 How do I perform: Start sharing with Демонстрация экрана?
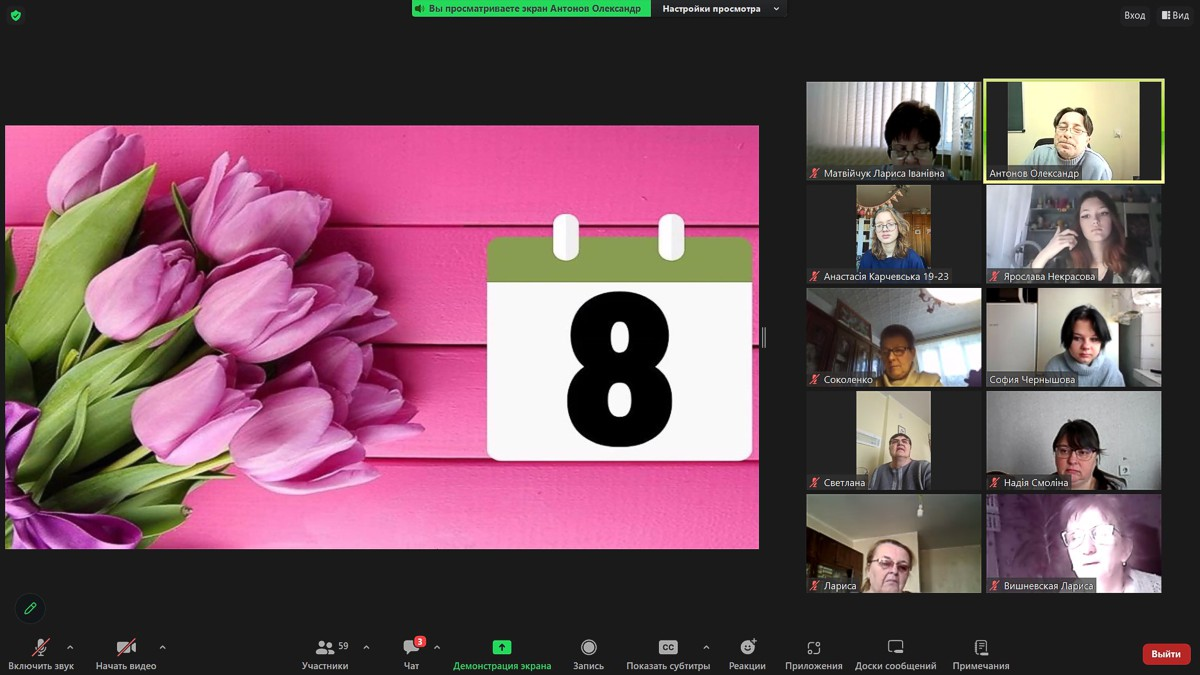[x=502, y=654]
